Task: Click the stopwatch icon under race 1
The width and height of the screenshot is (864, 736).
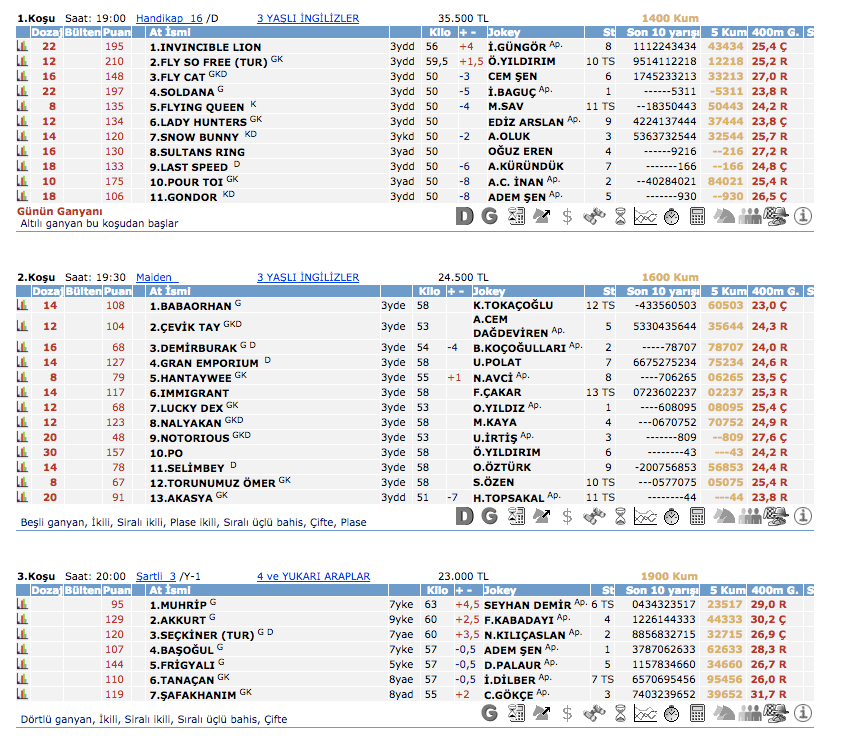Action: [671, 215]
